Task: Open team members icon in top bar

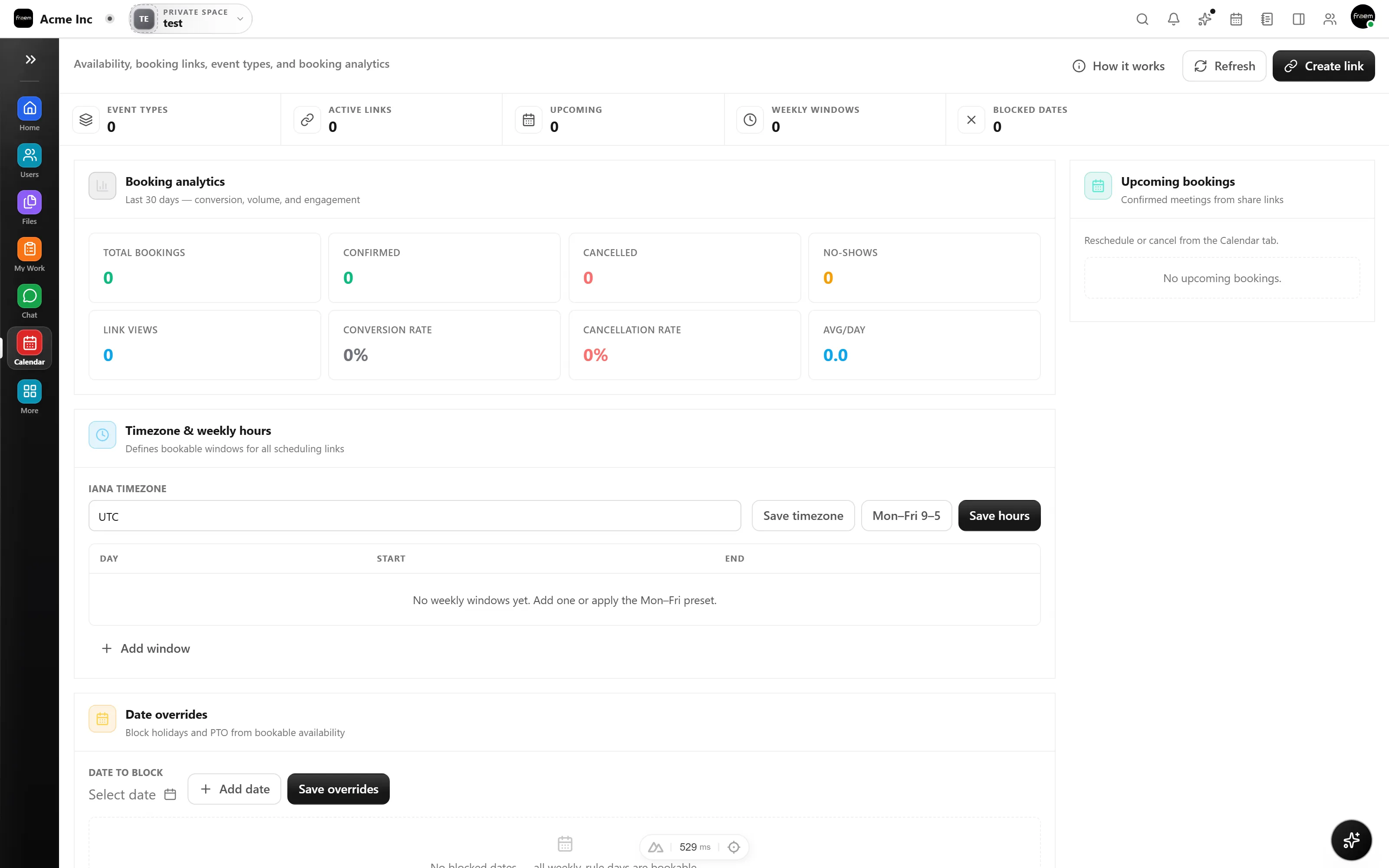Action: (x=1329, y=19)
